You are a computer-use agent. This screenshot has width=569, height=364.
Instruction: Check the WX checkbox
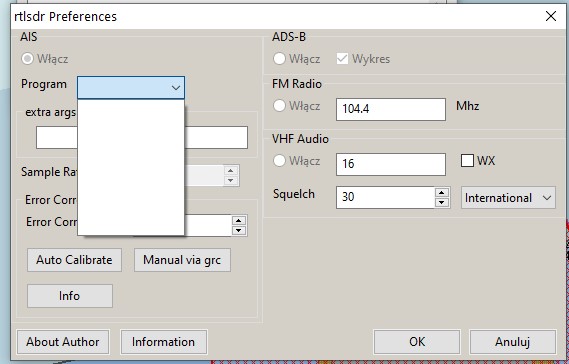pos(467,160)
